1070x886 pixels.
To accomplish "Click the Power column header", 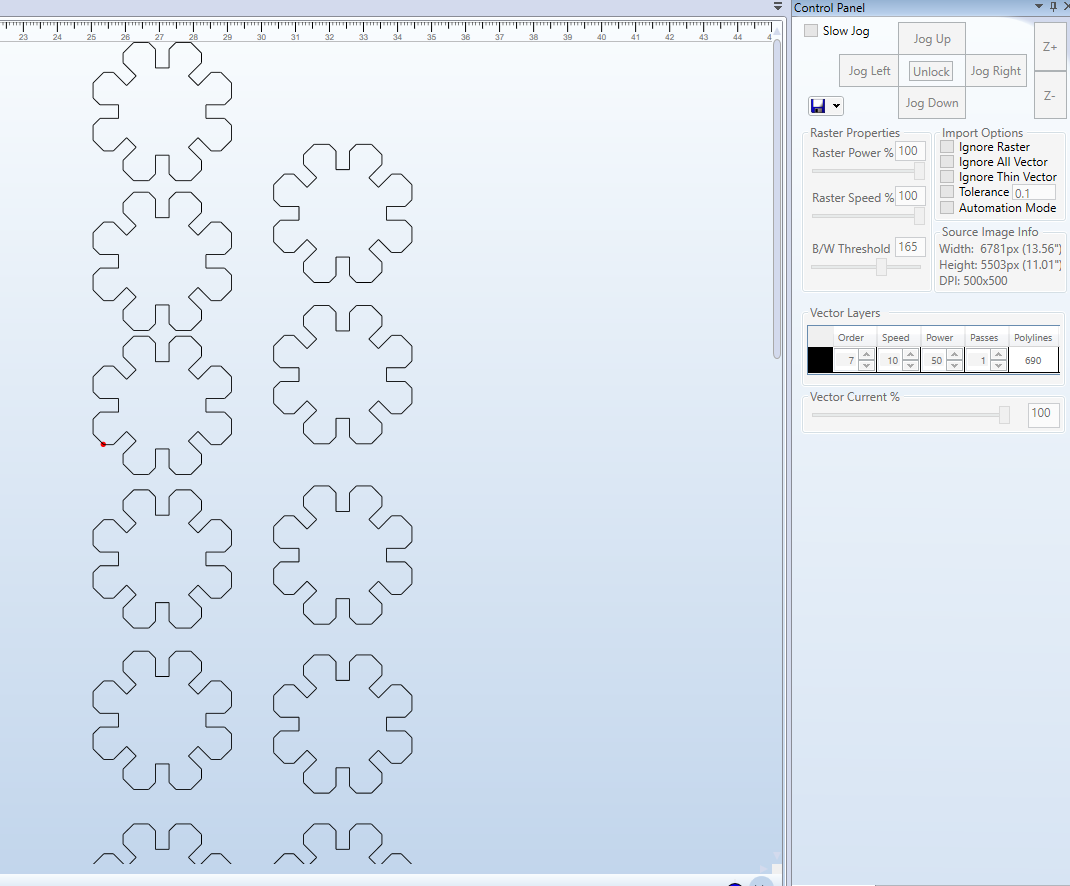I will click(x=940, y=337).
